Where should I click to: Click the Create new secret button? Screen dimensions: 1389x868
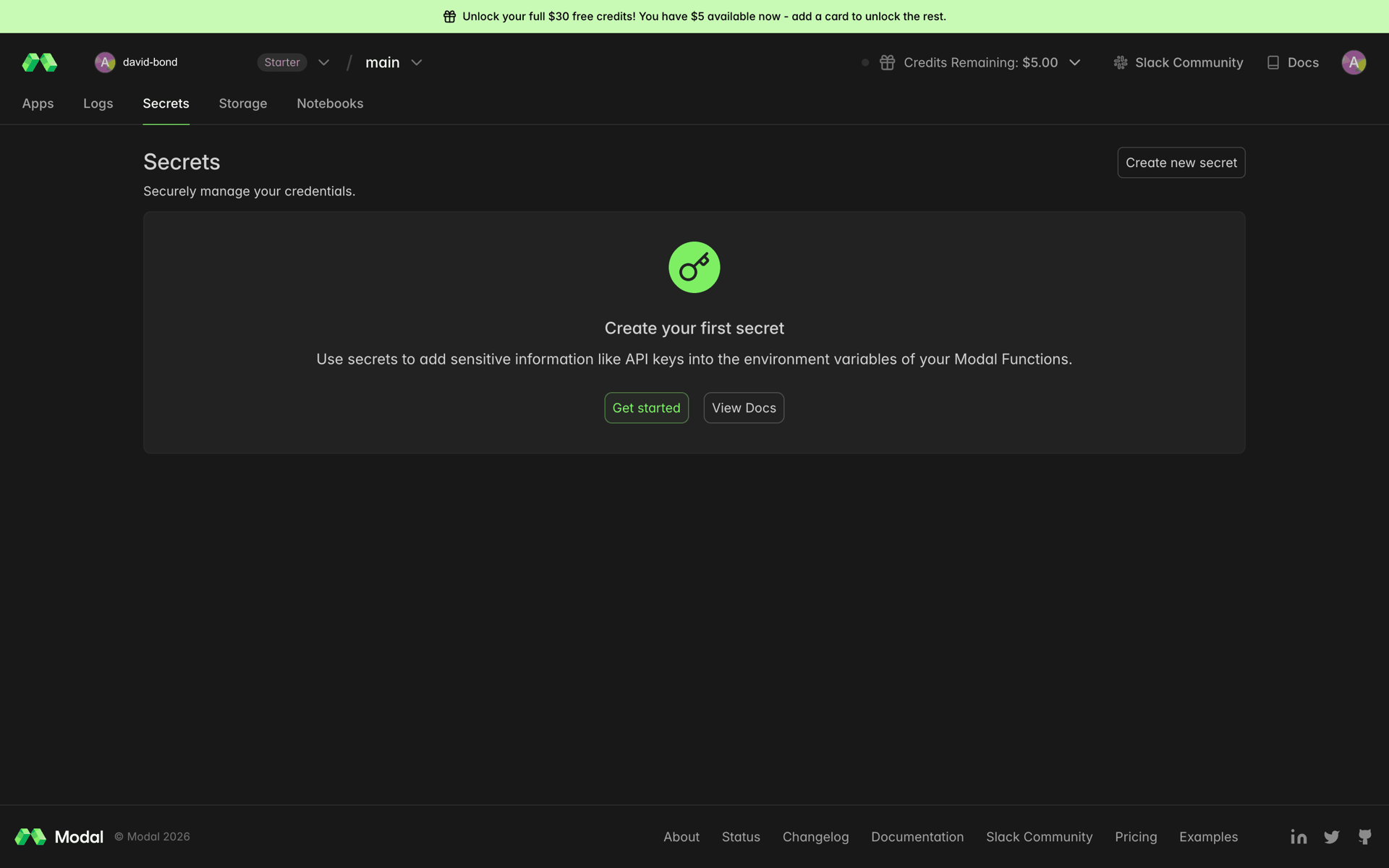[x=1181, y=163]
